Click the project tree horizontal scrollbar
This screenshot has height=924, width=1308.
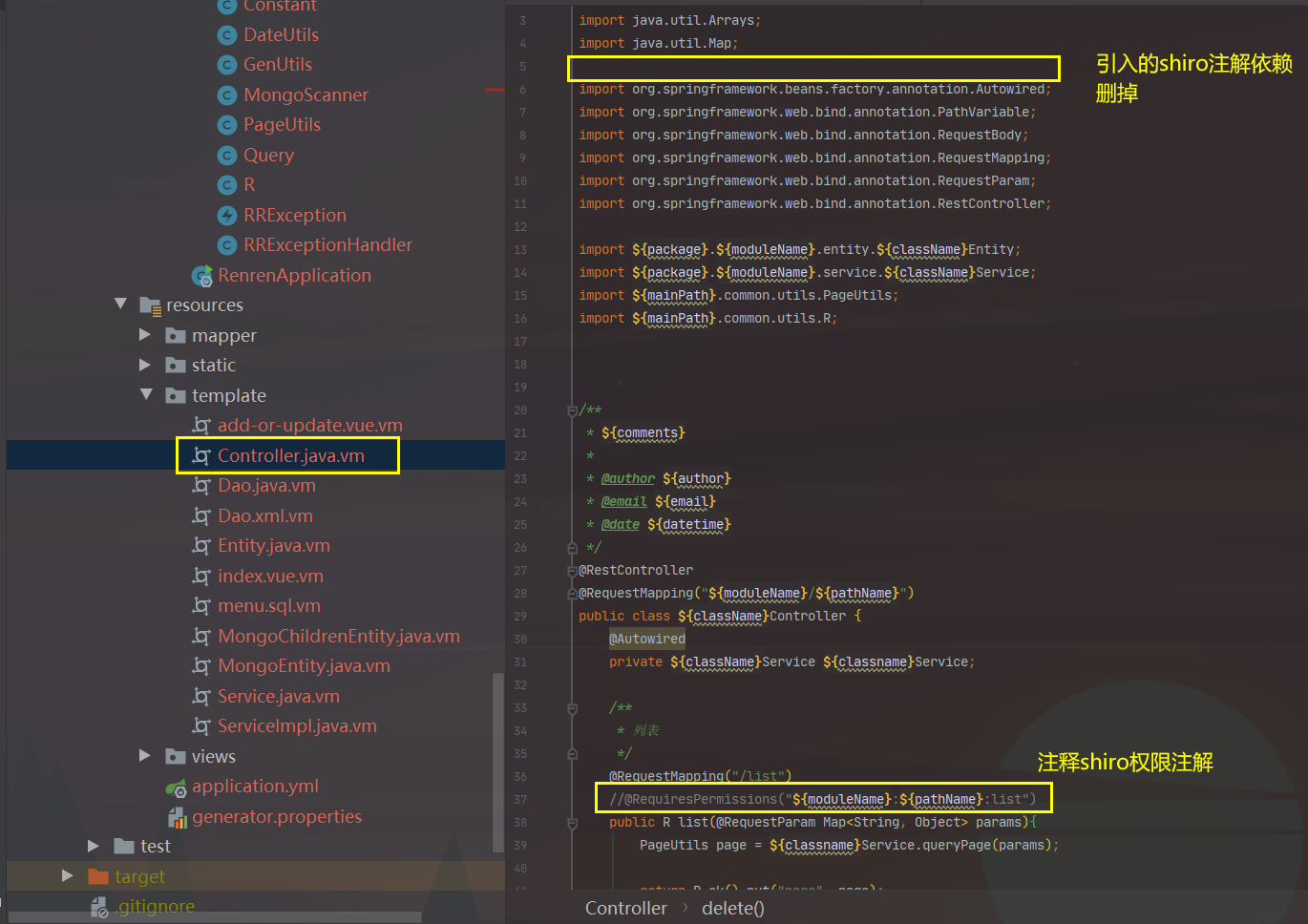tap(215, 917)
